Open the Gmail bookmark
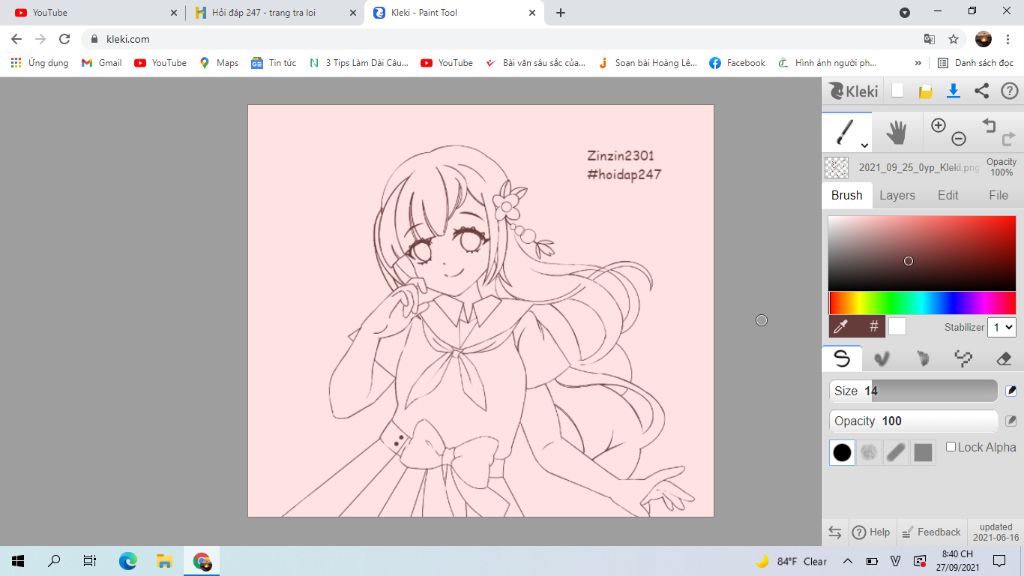The width and height of the screenshot is (1024, 576). 101,63
